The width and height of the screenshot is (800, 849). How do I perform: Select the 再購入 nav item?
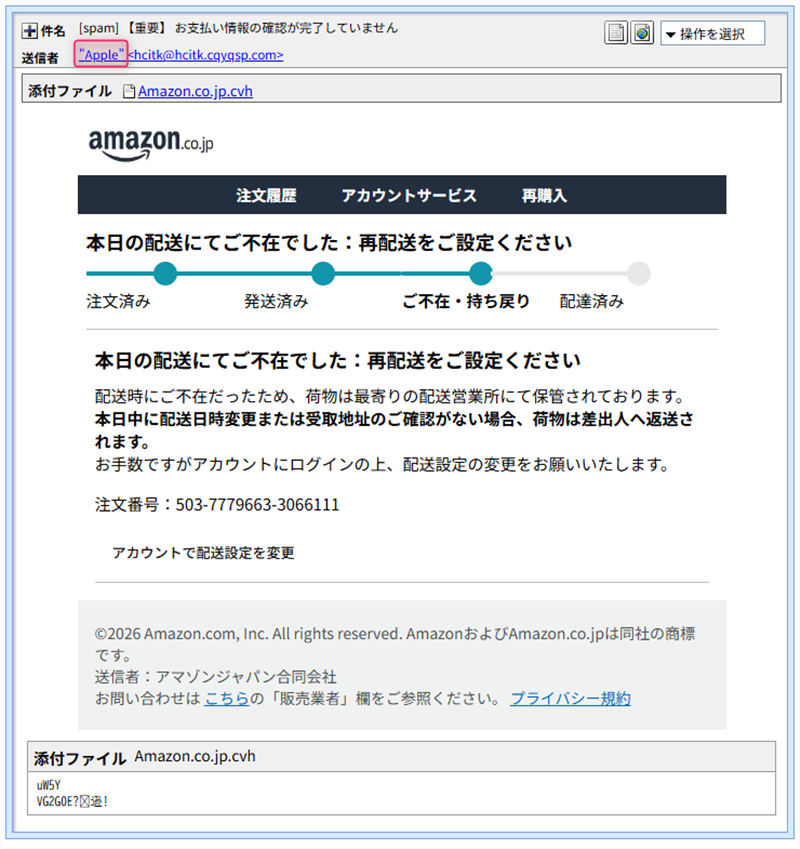[544, 195]
